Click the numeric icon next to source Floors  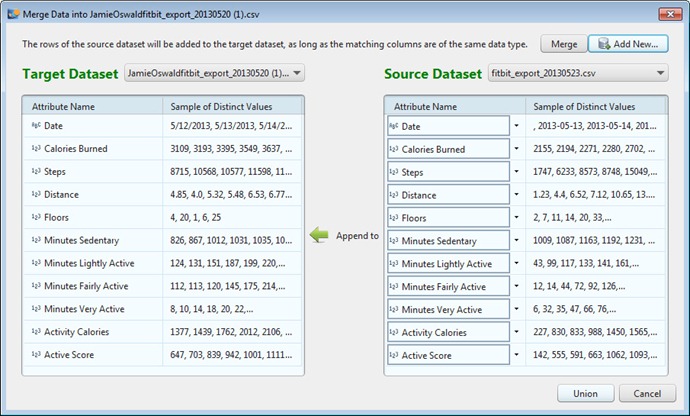[395, 218]
